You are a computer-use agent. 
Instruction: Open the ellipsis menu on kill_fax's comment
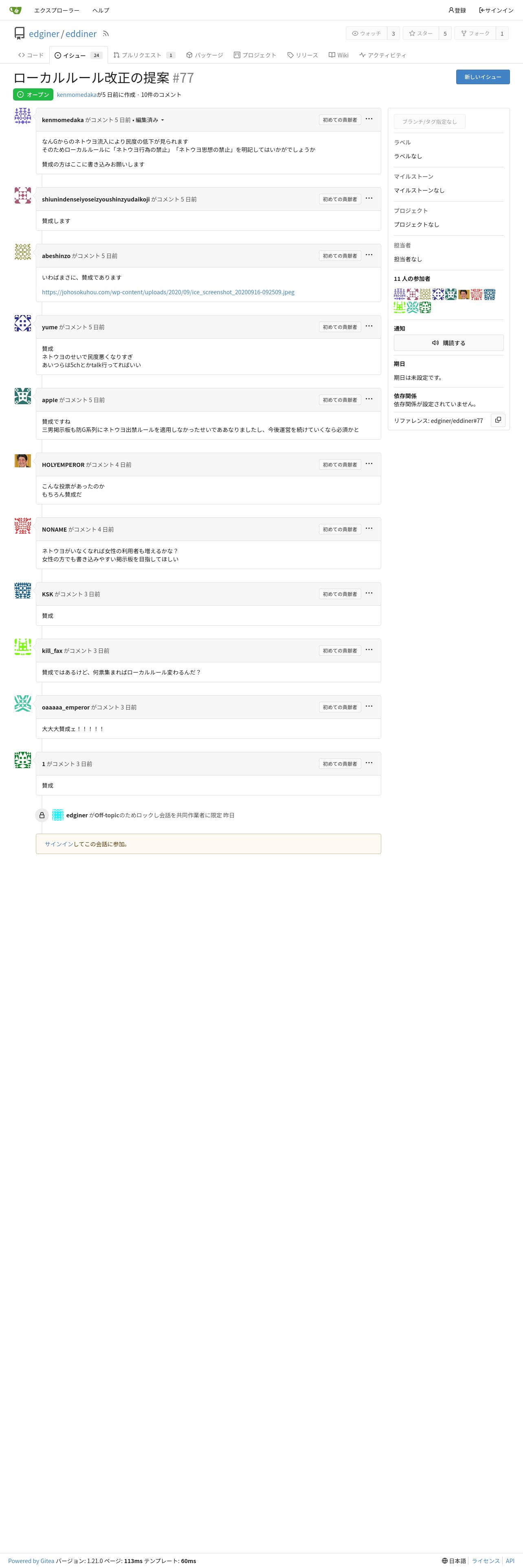point(369,650)
